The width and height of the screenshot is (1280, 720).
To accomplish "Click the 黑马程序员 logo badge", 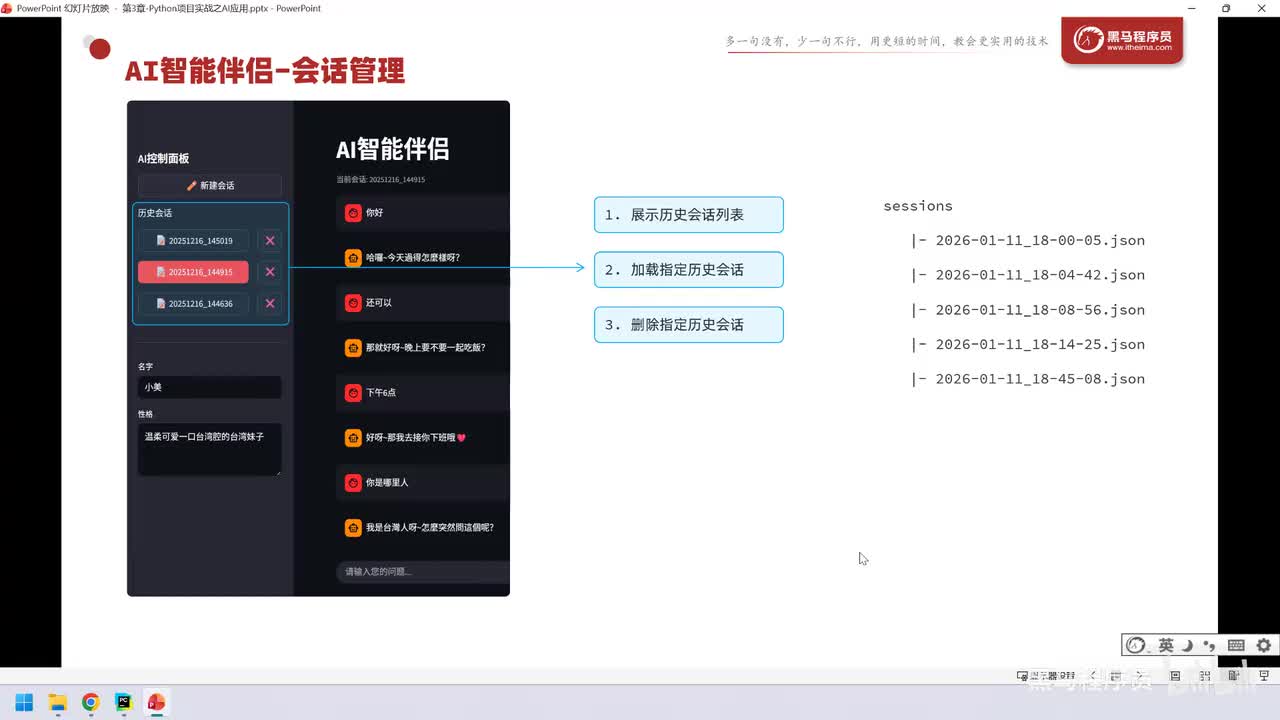I will coord(1122,41).
